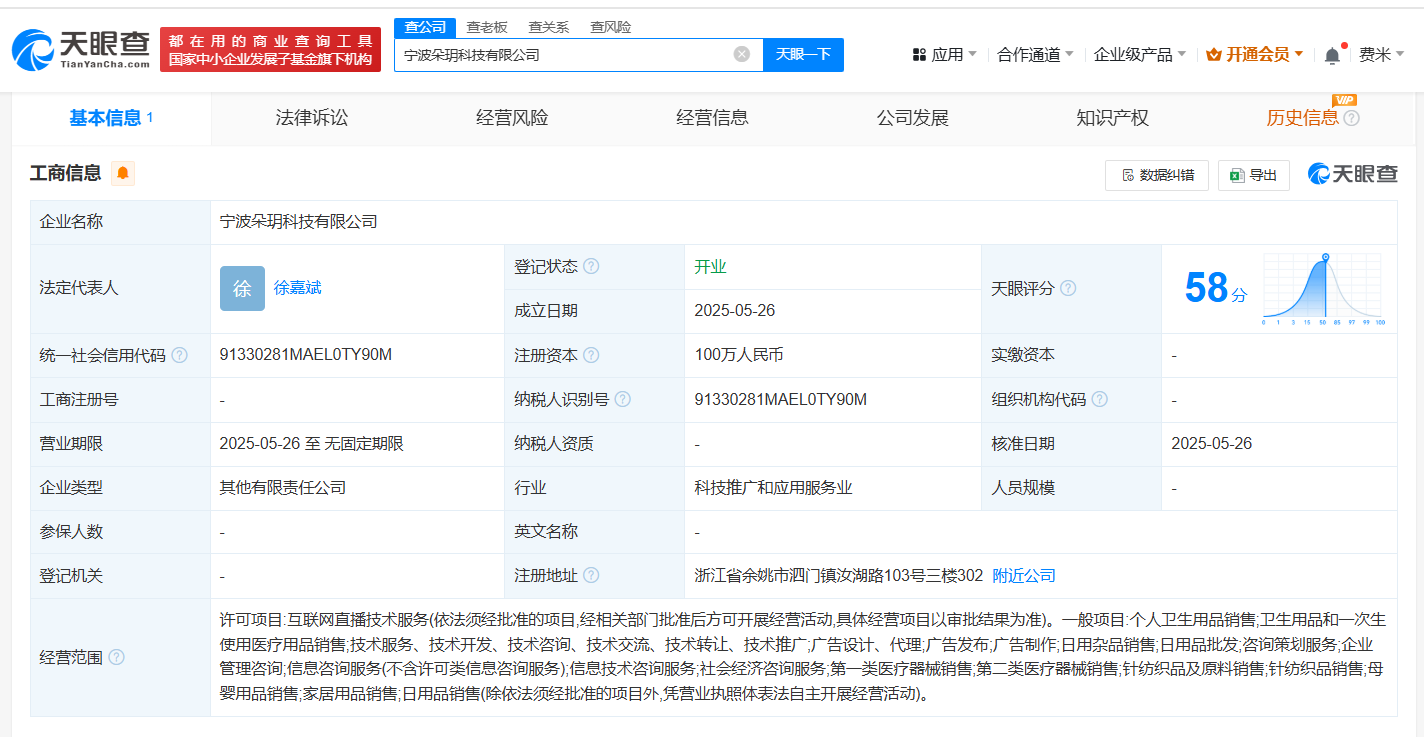Click help icon next to 天眼评分
The height and width of the screenshot is (737, 1424).
point(1068,288)
